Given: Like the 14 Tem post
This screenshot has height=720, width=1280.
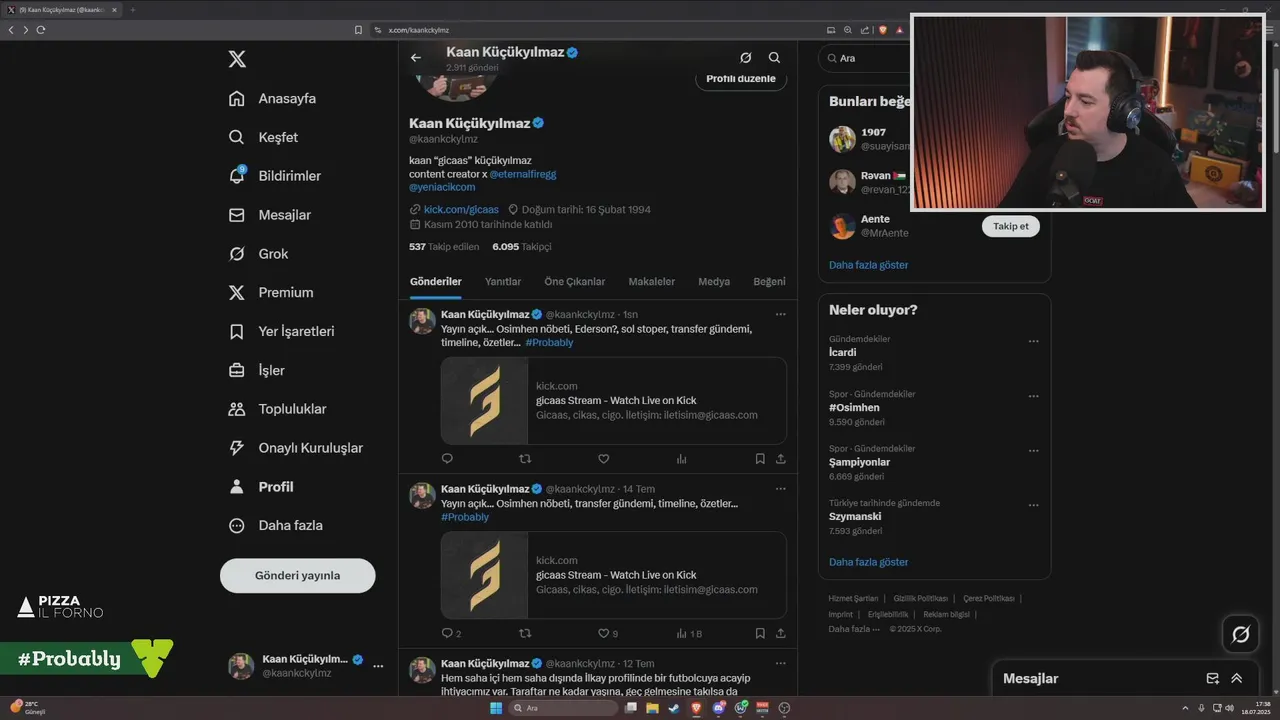Looking at the screenshot, I should coord(603,634).
